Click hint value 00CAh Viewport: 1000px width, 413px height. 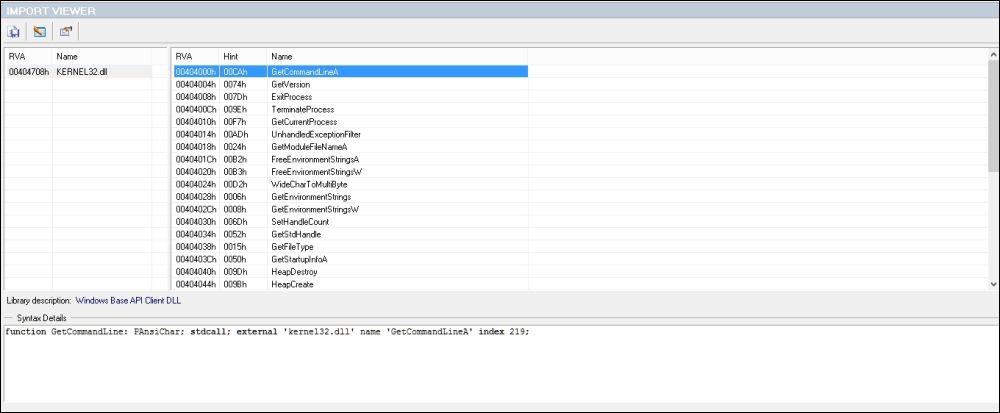[235, 72]
